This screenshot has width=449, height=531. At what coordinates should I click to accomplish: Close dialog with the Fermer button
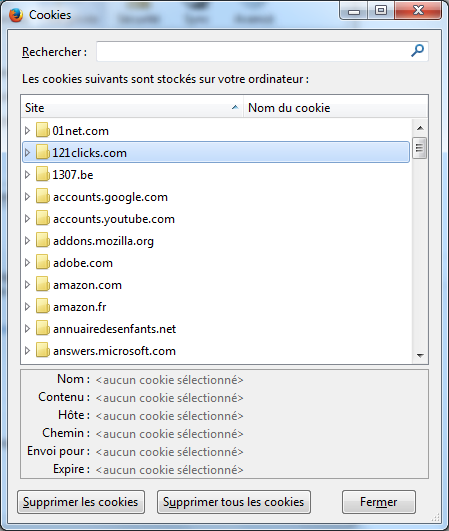(379, 502)
